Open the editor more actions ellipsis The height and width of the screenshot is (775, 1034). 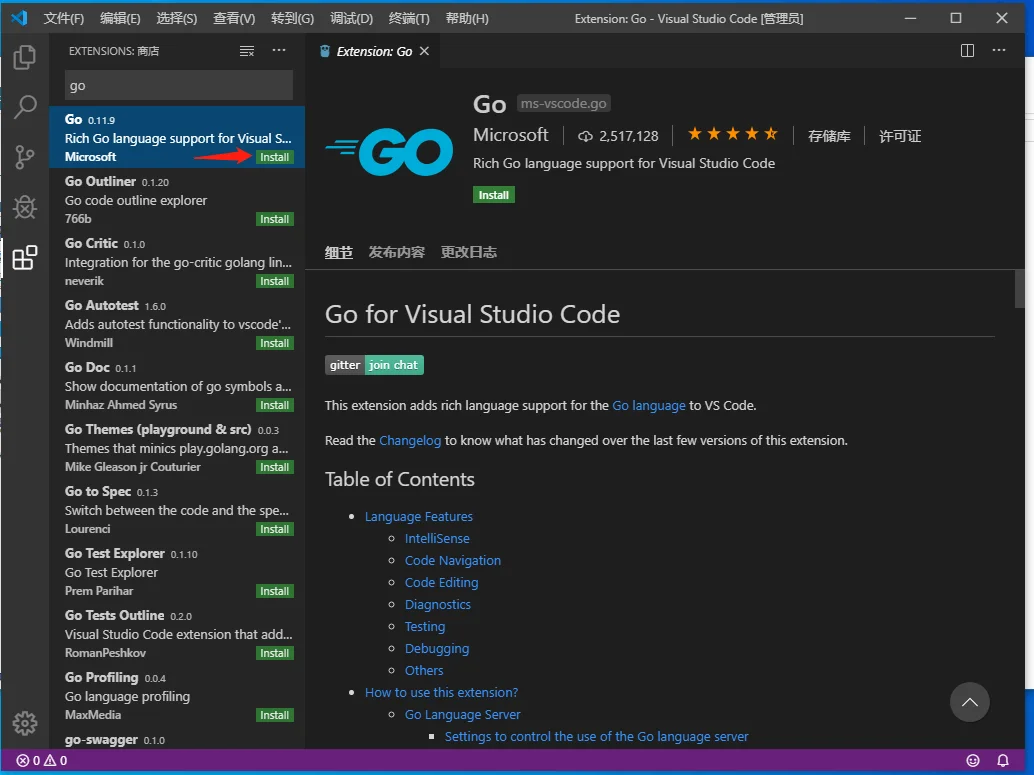999,50
